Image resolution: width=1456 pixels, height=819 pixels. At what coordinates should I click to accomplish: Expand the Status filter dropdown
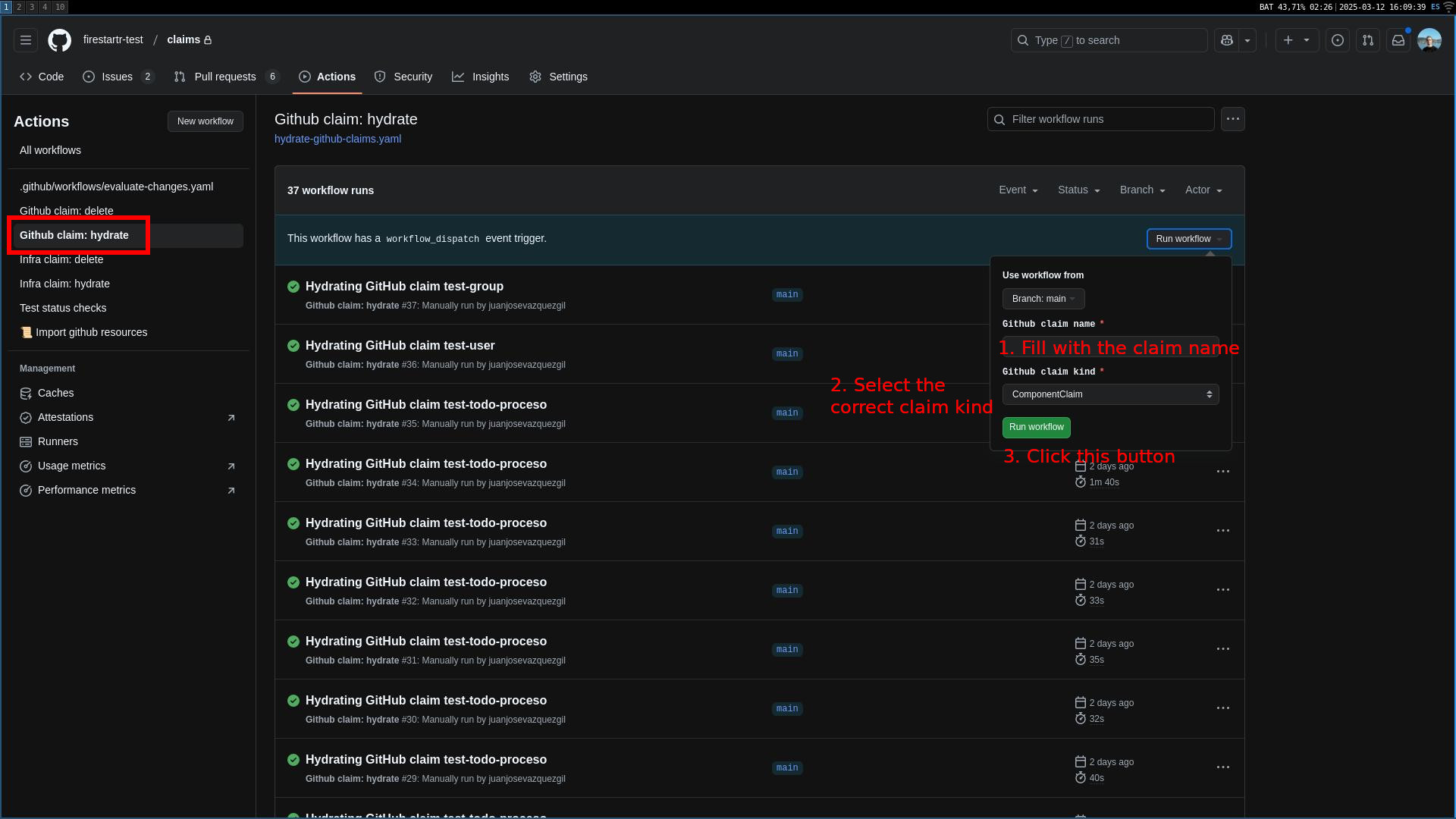click(1078, 190)
